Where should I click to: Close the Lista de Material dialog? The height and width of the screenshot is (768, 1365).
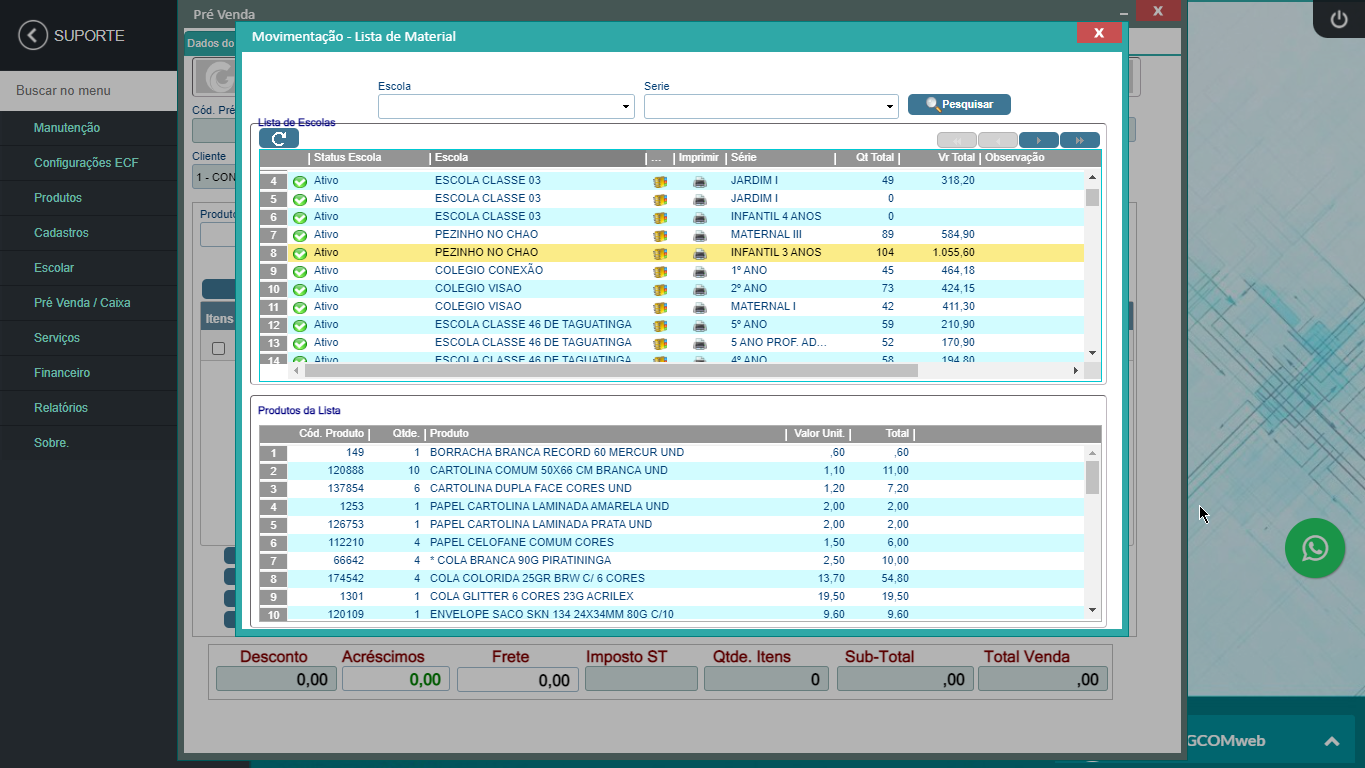[1098, 33]
